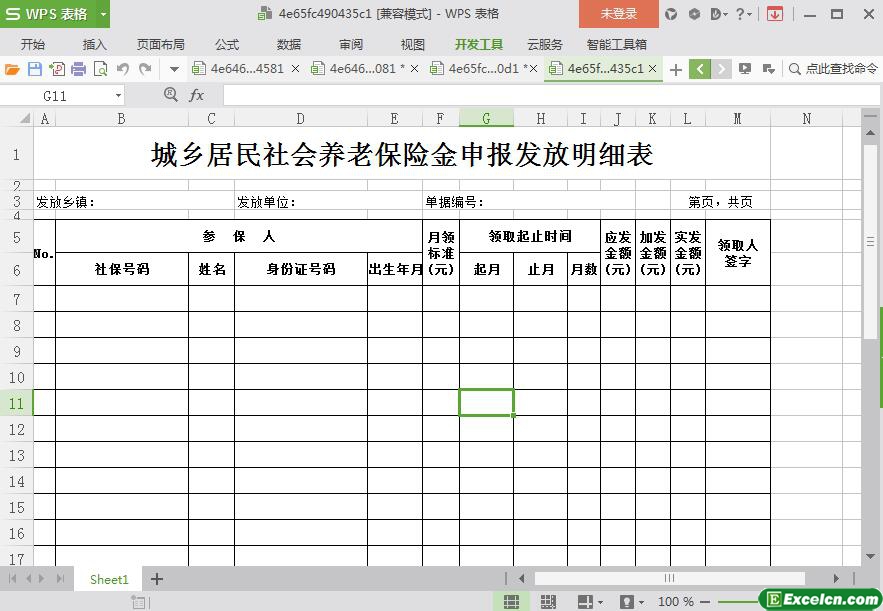Open Print Preview from the toolbar

100,69
